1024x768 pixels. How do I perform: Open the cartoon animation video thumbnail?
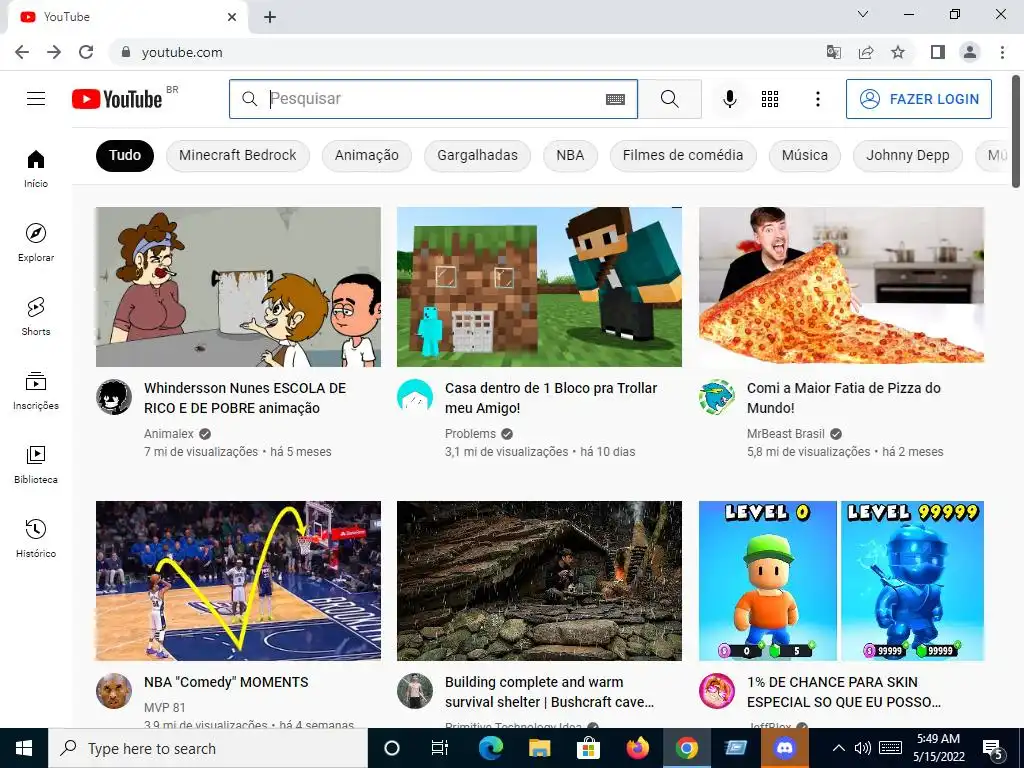(x=238, y=287)
